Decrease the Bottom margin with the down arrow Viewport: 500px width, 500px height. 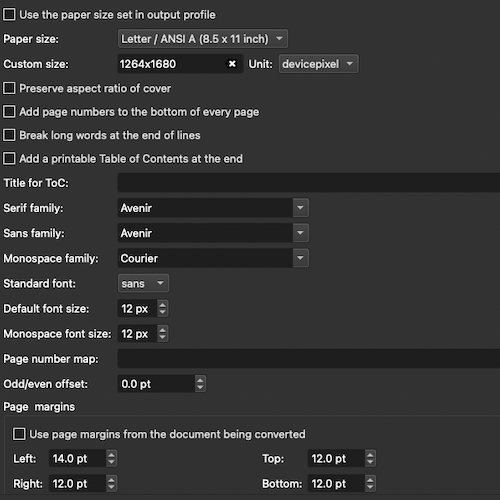[370, 488]
